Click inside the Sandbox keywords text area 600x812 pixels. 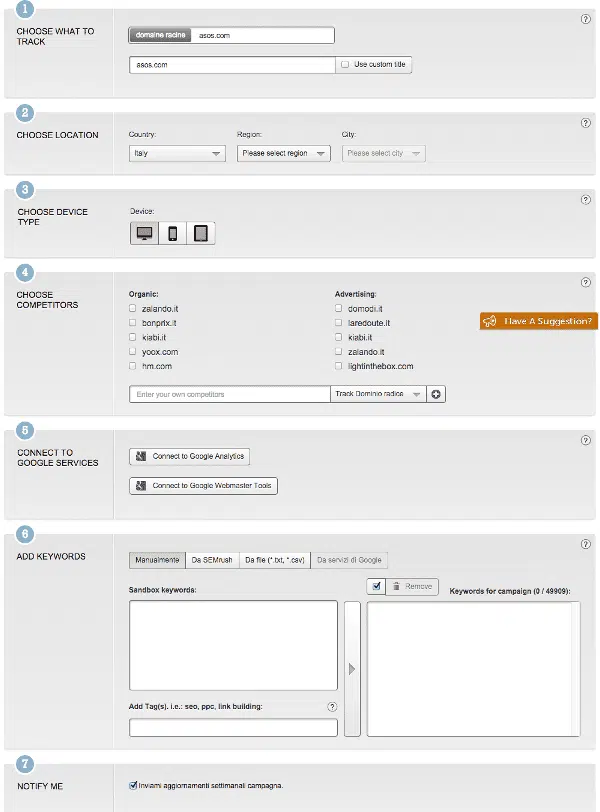pyautogui.click(x=233, y=645)
